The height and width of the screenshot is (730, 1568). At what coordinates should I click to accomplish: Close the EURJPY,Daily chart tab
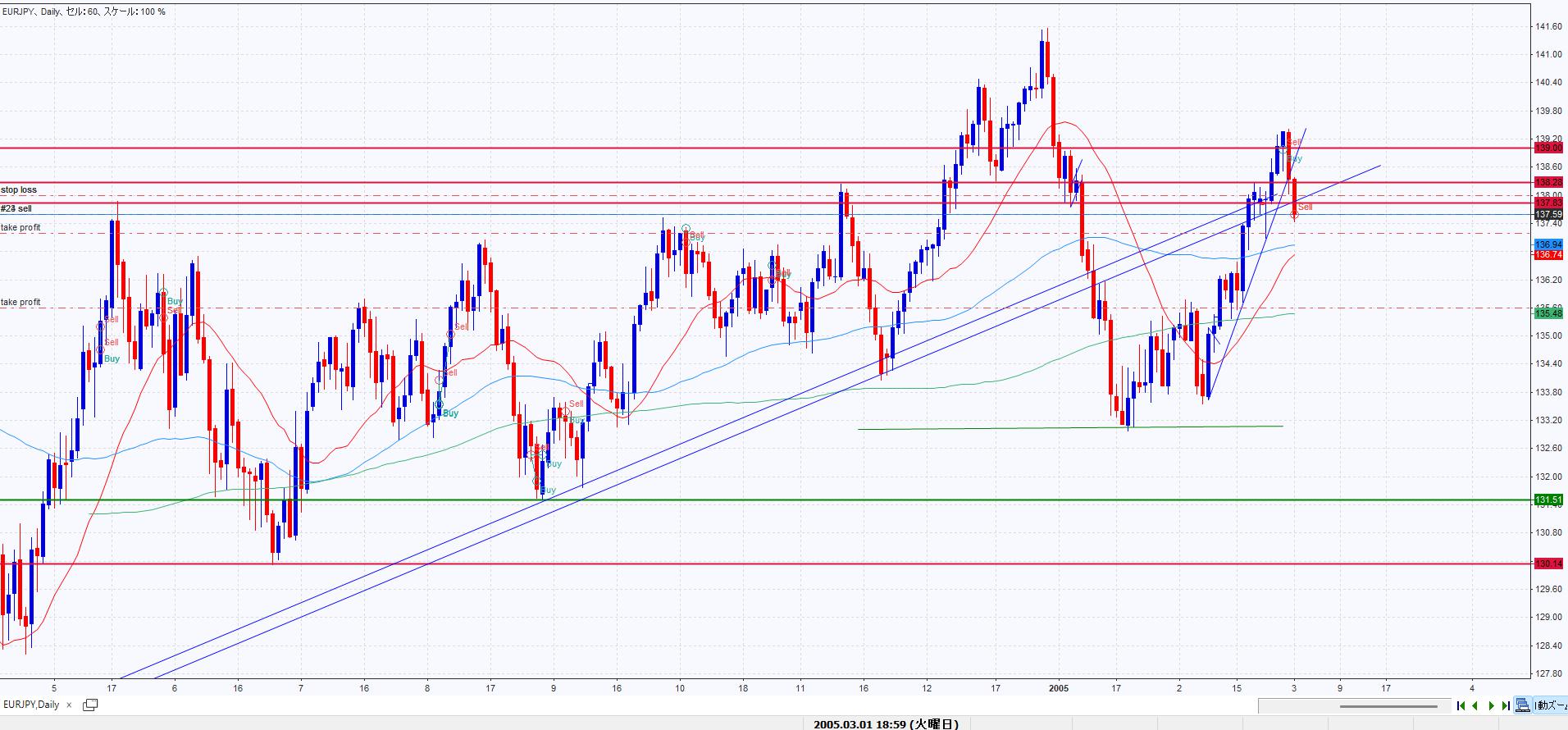(x=70, y=705)
